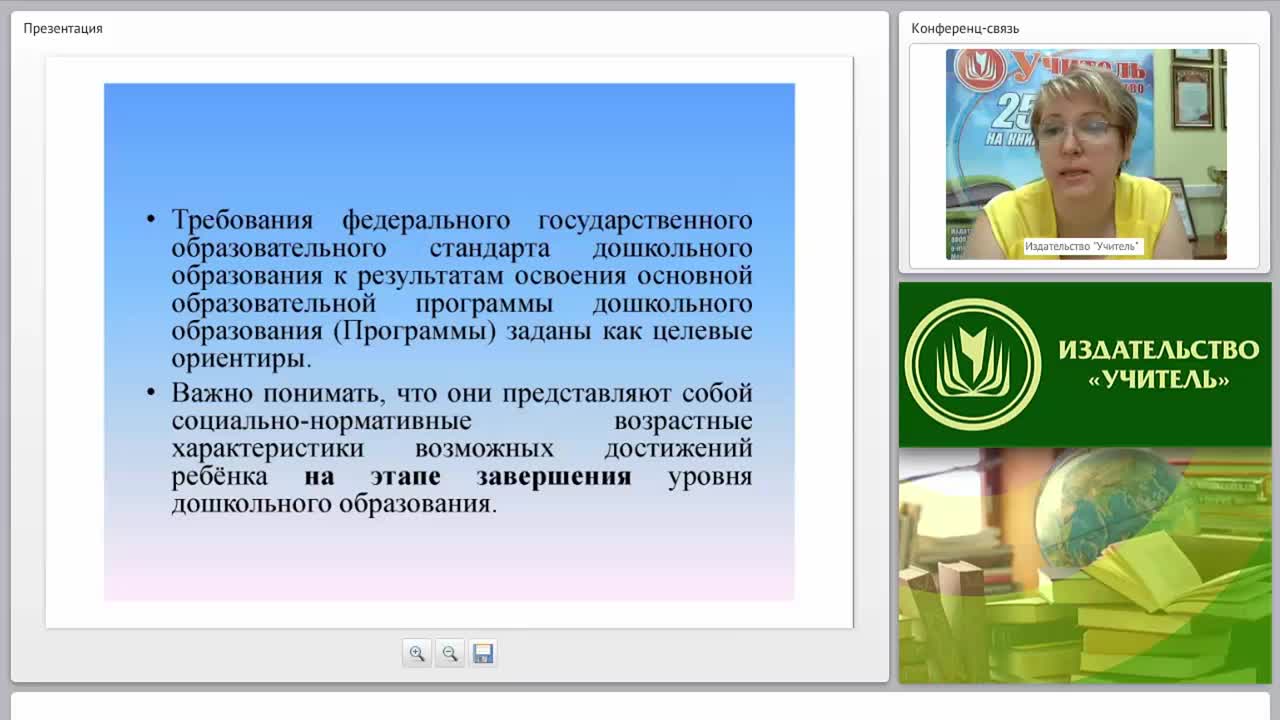The image size is (1280, 720).
Task: Click the globe and books image
Action: [x=1085, y=565]
